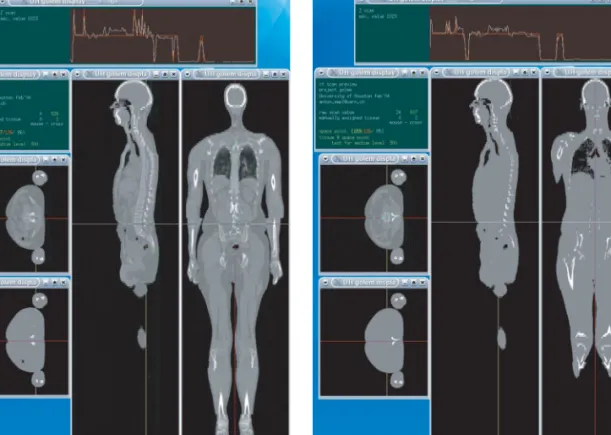Open window menu of upper axial slice, right screenshot
Image resolution: width=611 pixels, height=435 pixels.
[x=325, y=159]
